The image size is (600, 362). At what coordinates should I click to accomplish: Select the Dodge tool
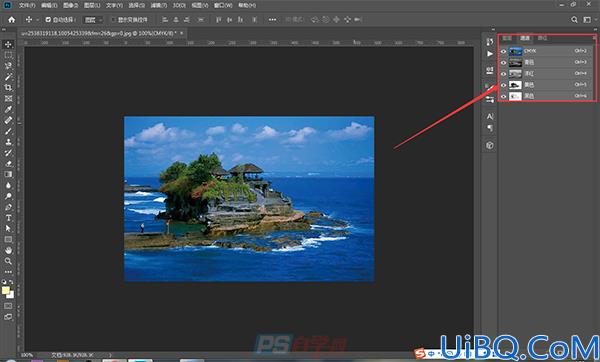pyautogui.click(x=8, y=196)
